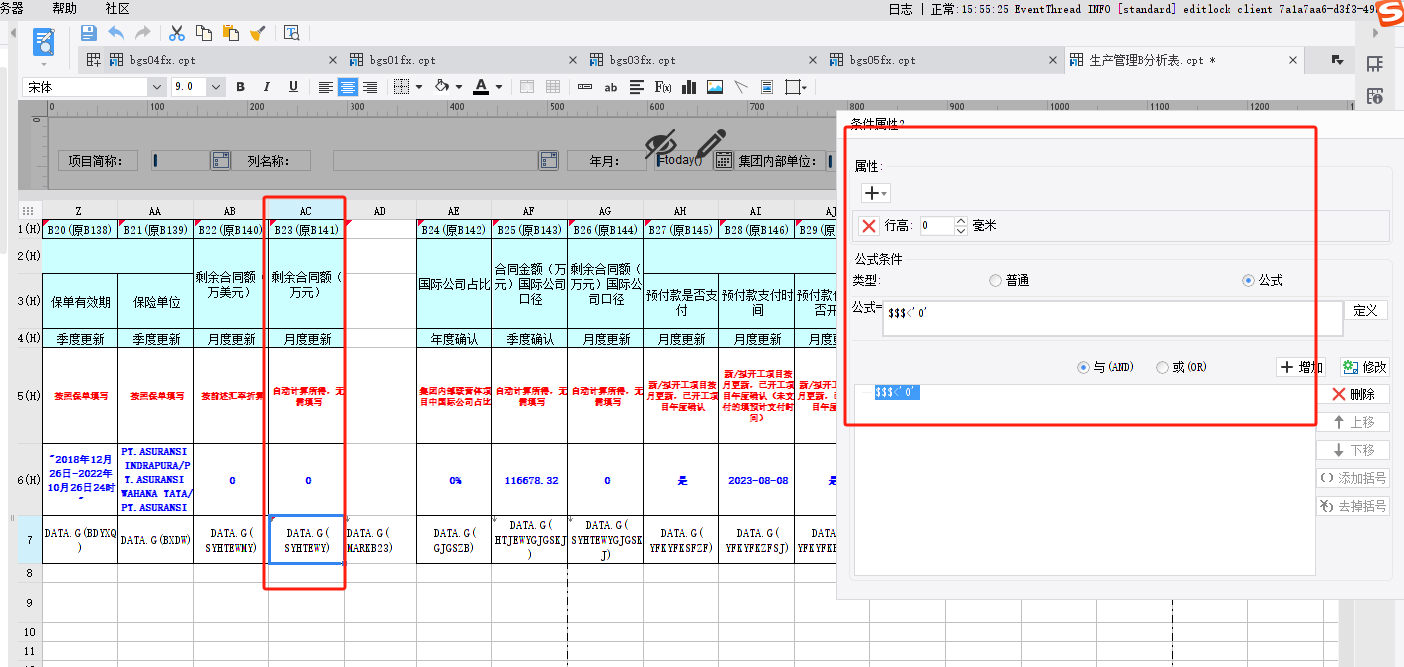This screenshot has width=1404, height=667.
Task: Insert image element
Action: point(714,87)
